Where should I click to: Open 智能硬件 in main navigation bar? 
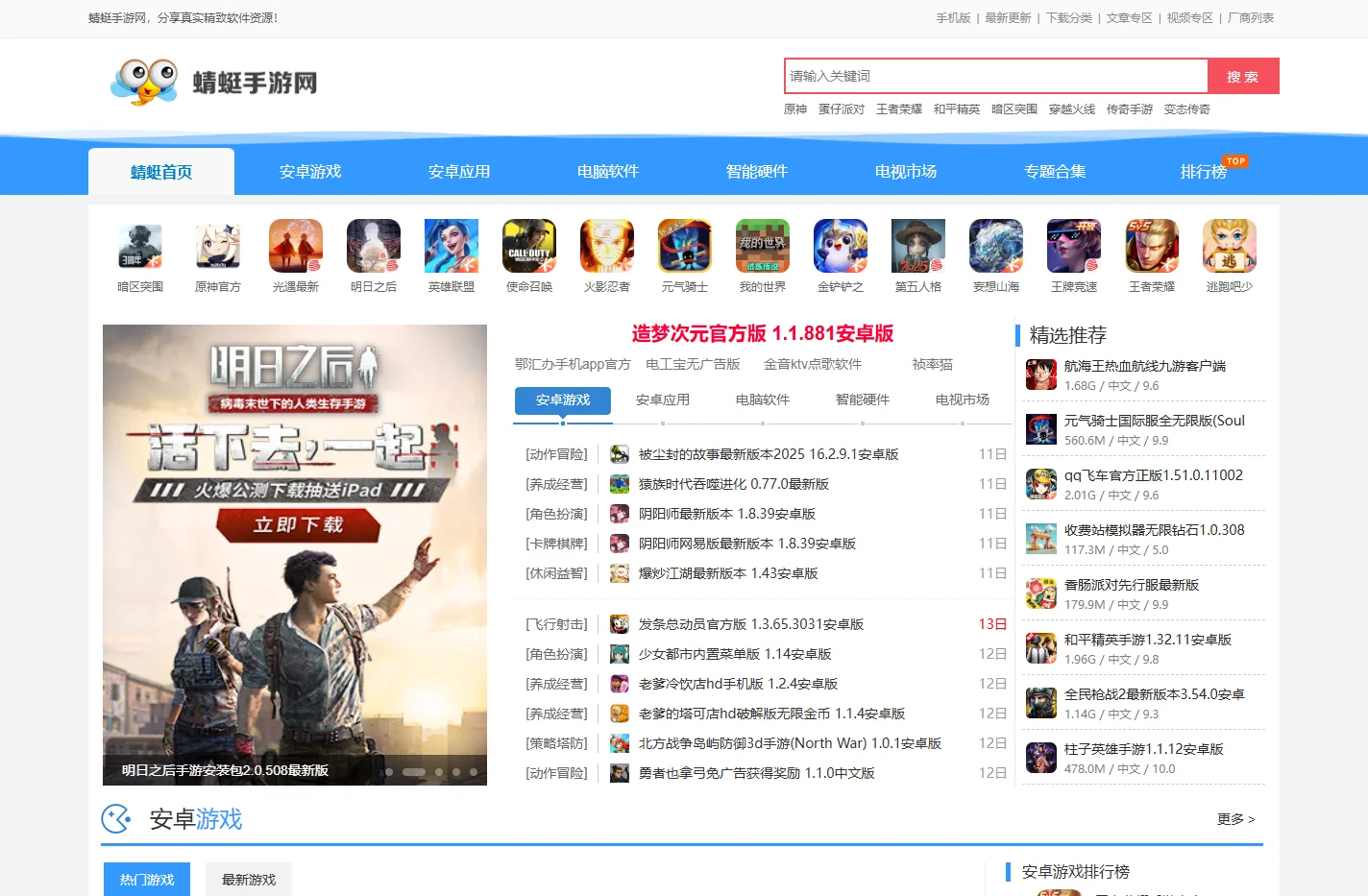757,172
